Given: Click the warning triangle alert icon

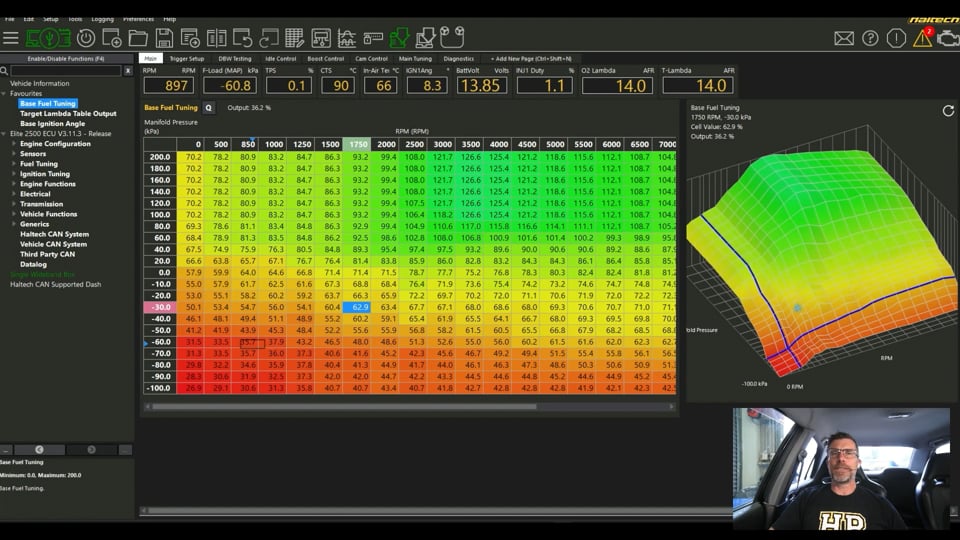Looking at the screenshot, I should click(922, 37).
